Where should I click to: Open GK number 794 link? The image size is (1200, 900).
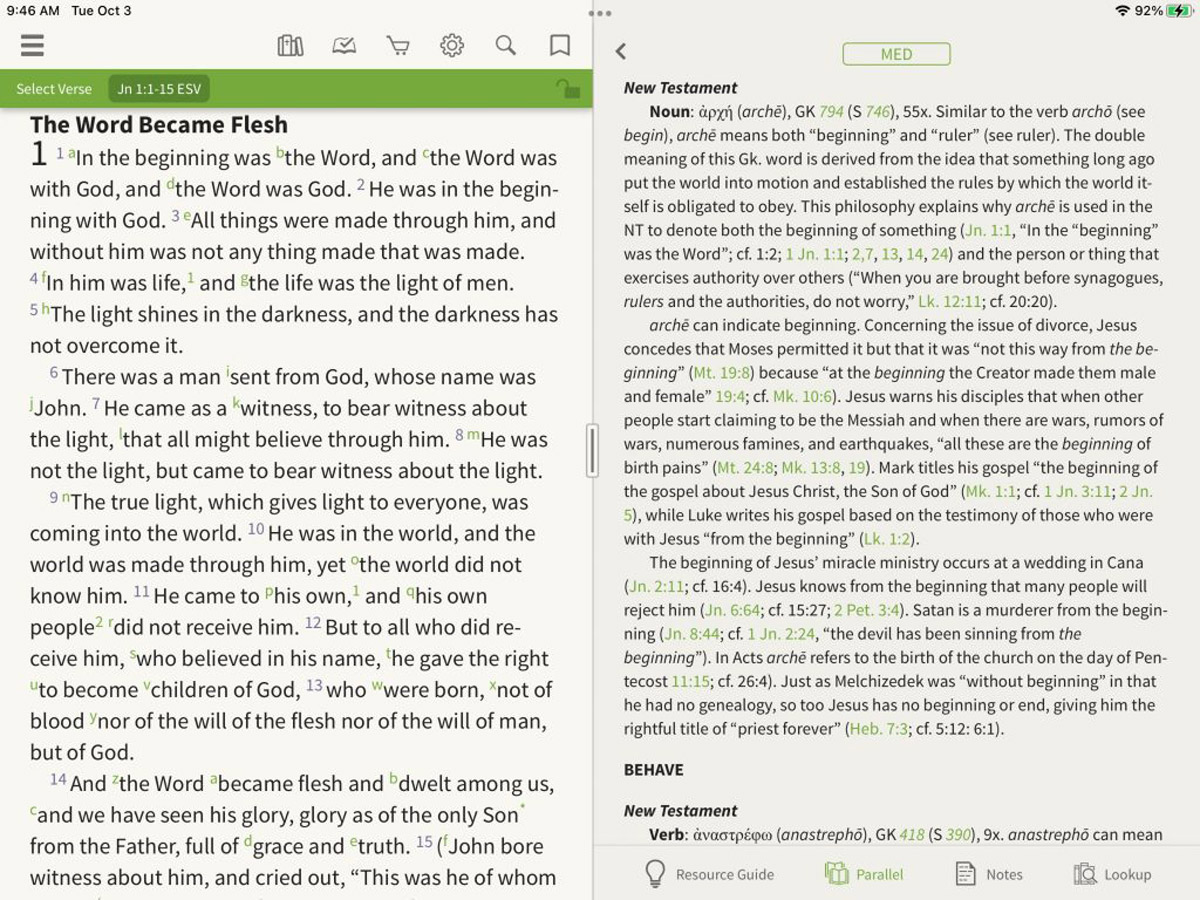(x=831, y=112)
